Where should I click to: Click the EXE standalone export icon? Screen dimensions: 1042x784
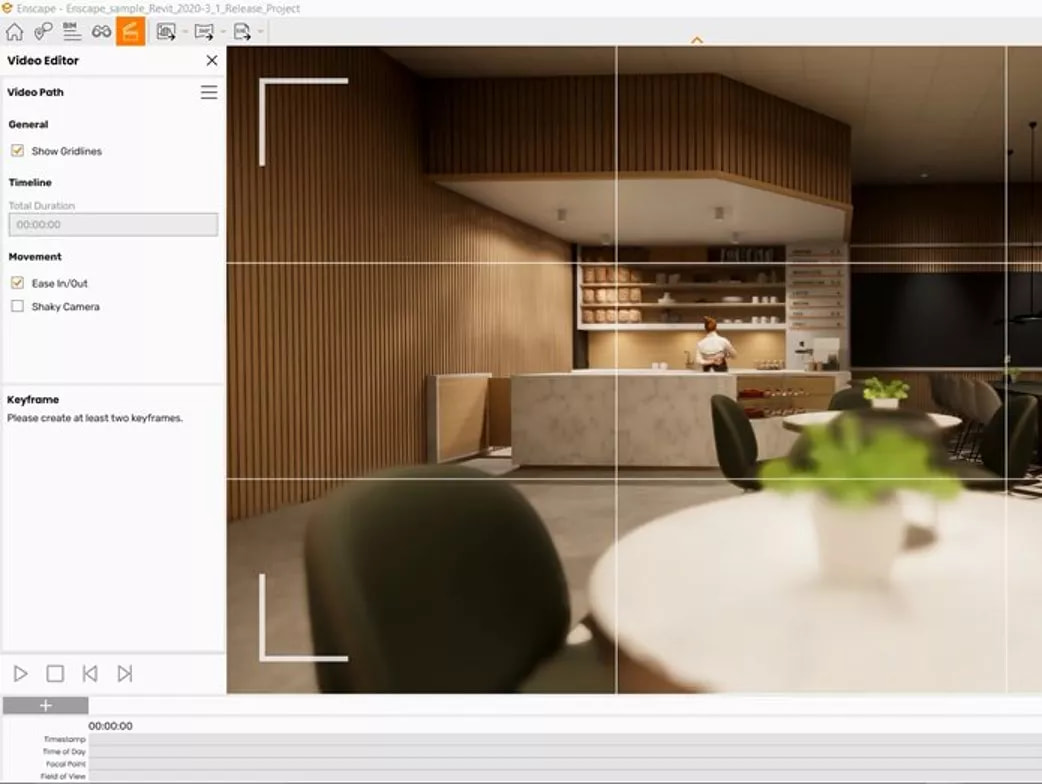click(242, 31)
